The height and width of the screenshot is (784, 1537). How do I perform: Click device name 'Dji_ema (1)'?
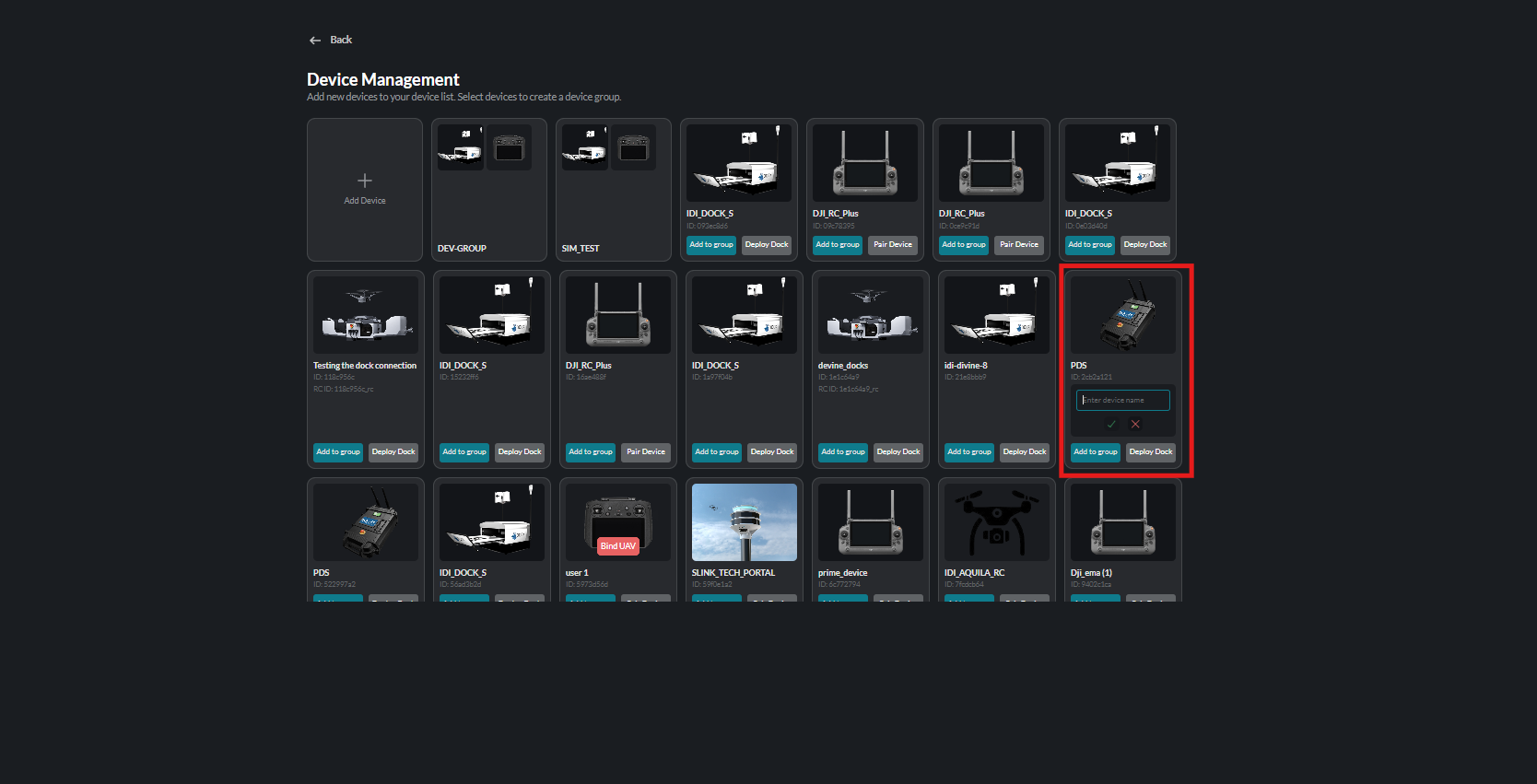[x=1091, y=573]
